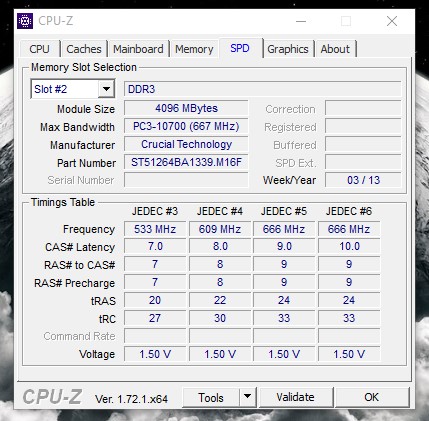This screenshot has height=421, width=429.
Task: Click the Tools button
Action: pos(211,397)
